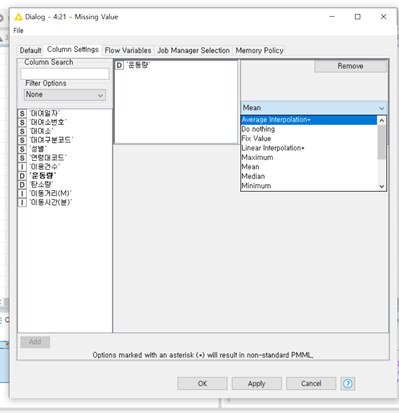
Task: Open the Memory Policy tab
Action: 259,50
